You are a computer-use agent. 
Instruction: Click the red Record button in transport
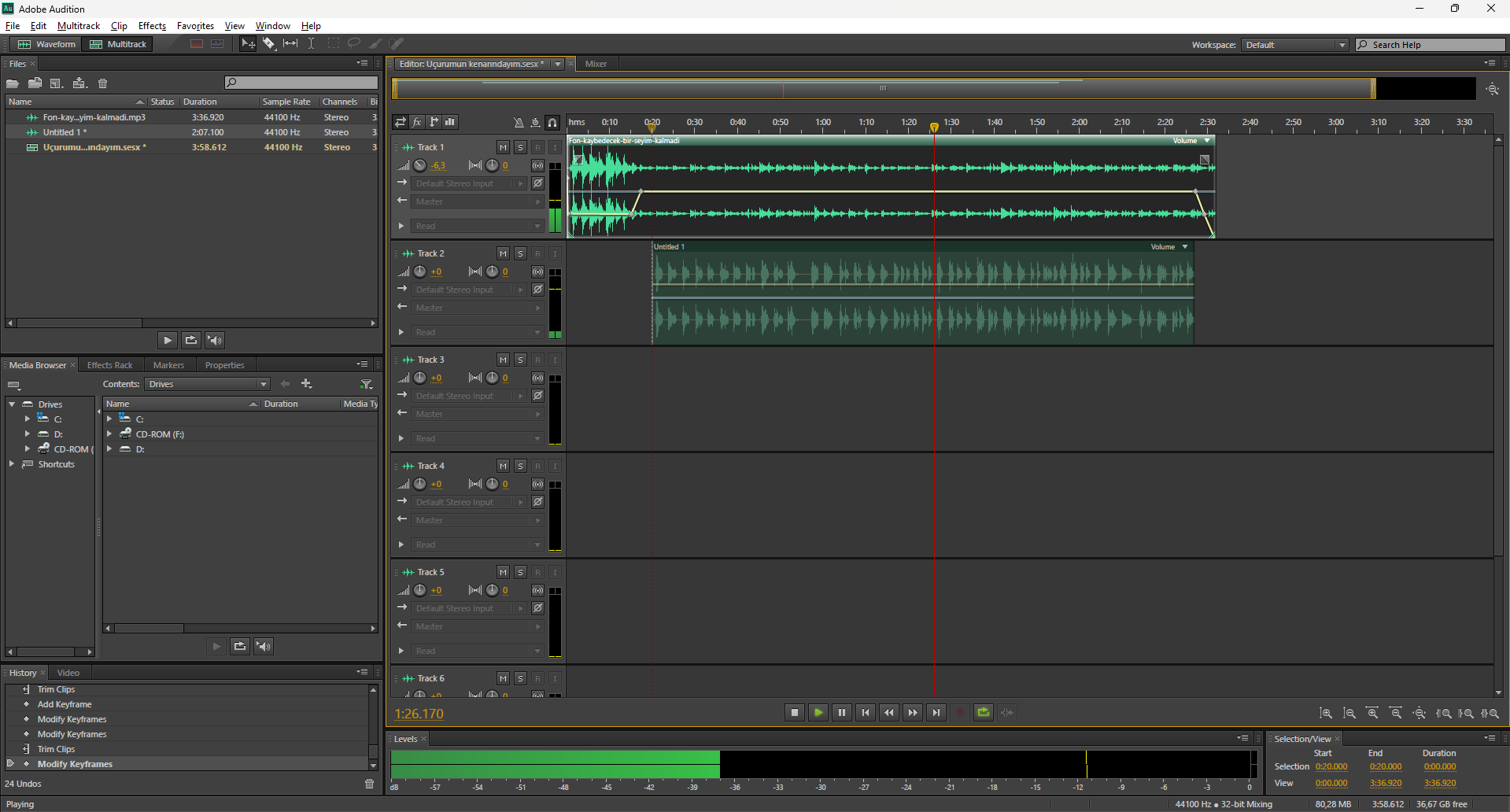coord(960,713)
